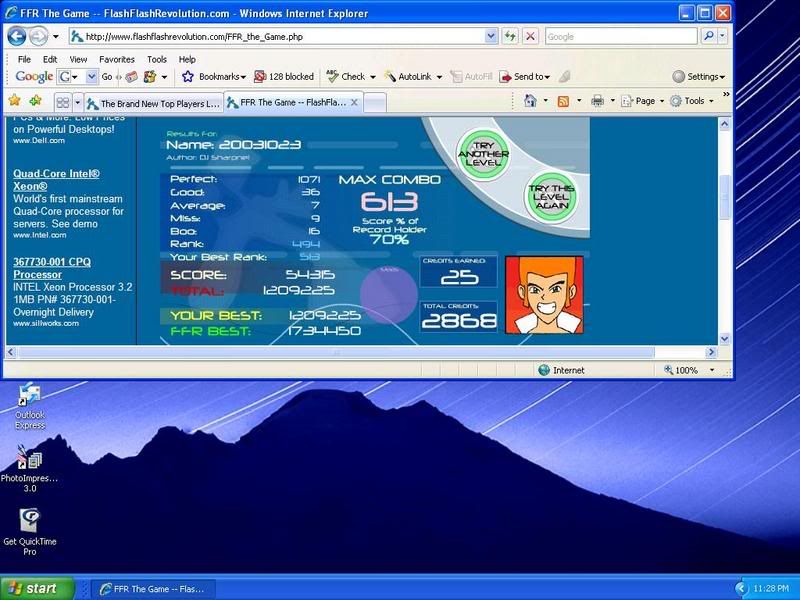The width and height of the screenshot is (800, 600).
Task: Click the orange RSS feeds icon
Action: [563, 101]
